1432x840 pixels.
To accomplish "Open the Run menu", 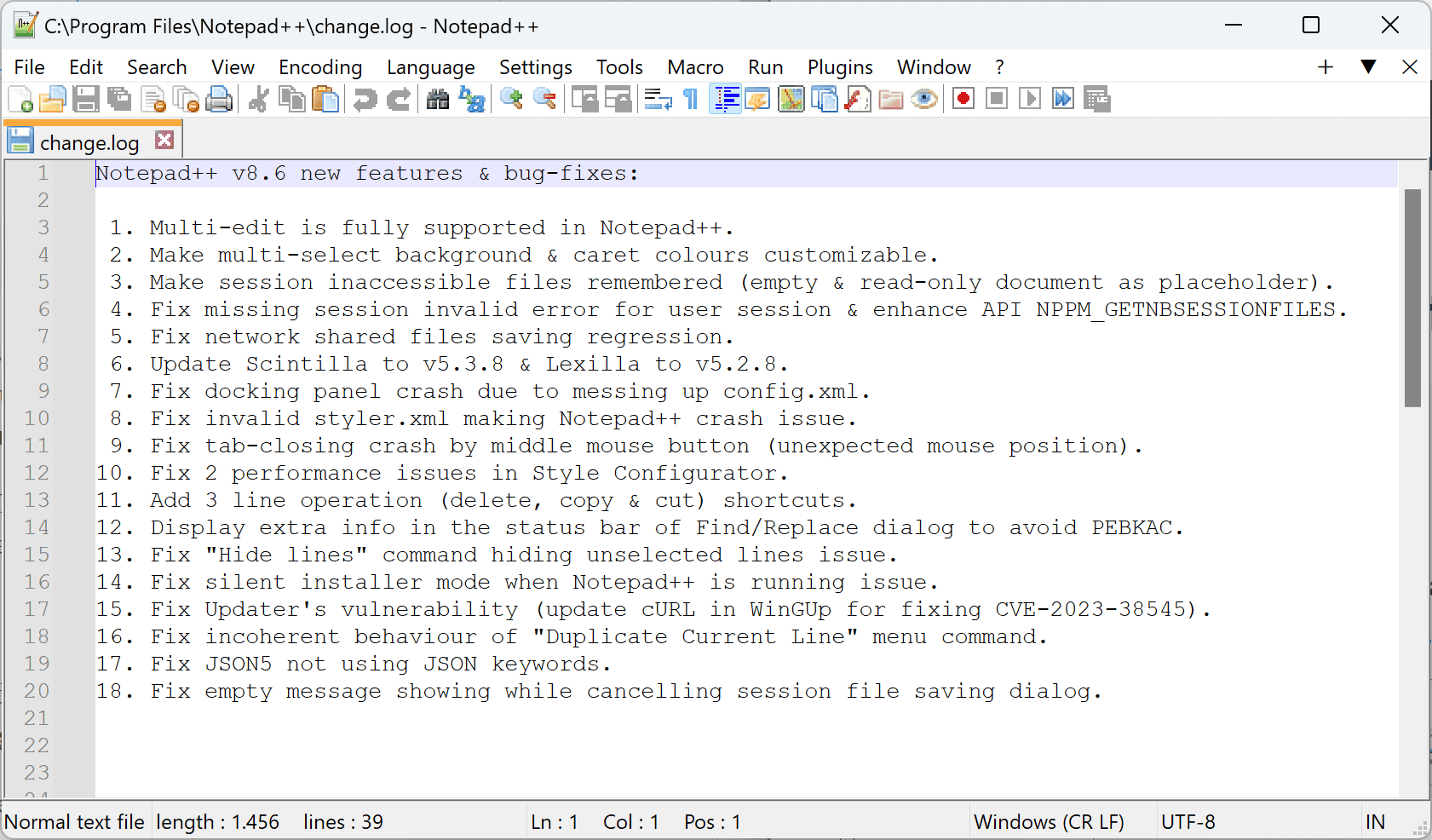I will [766, 67].
